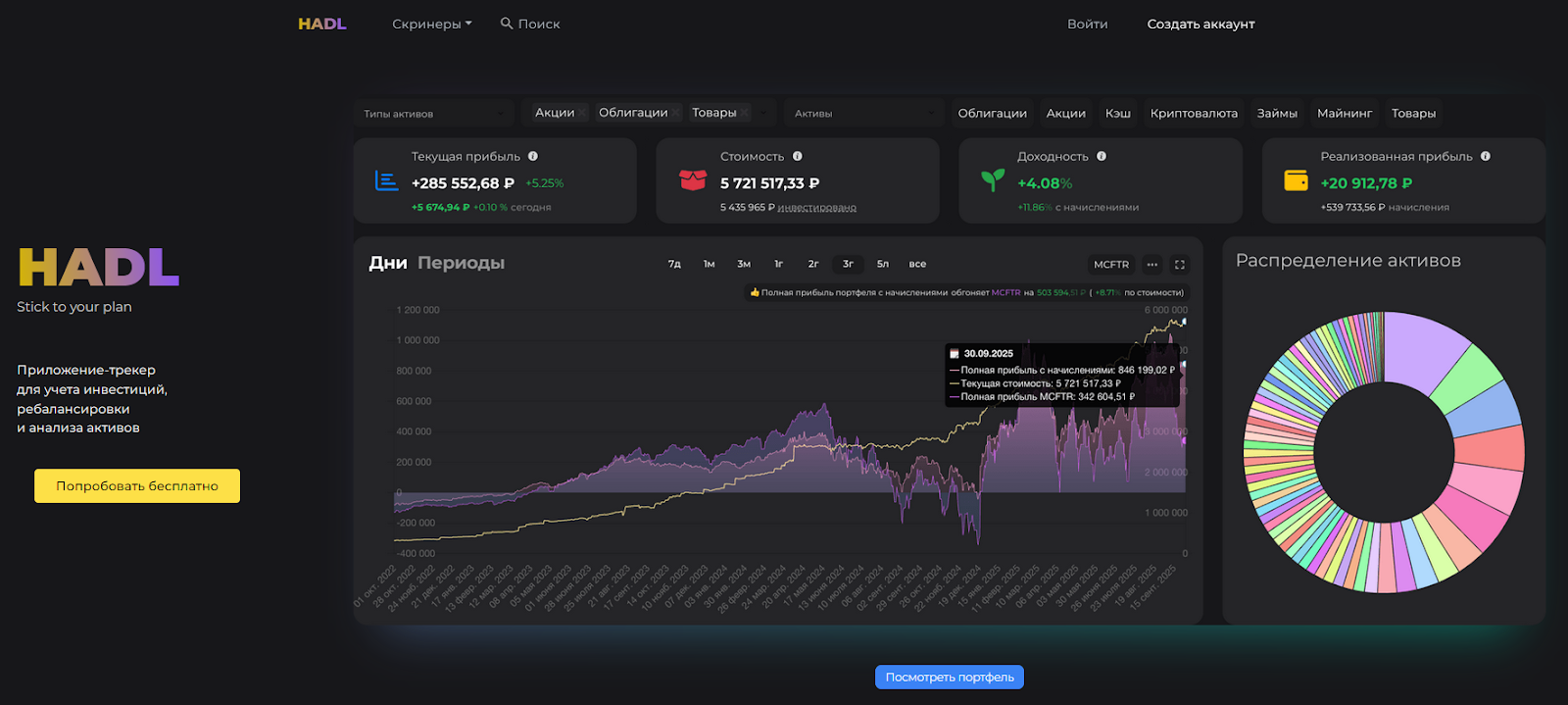The width and height of the screenshot is (1568, 705).
Task: Open the fullscreen chart icon
Action: click(1180, 265)
